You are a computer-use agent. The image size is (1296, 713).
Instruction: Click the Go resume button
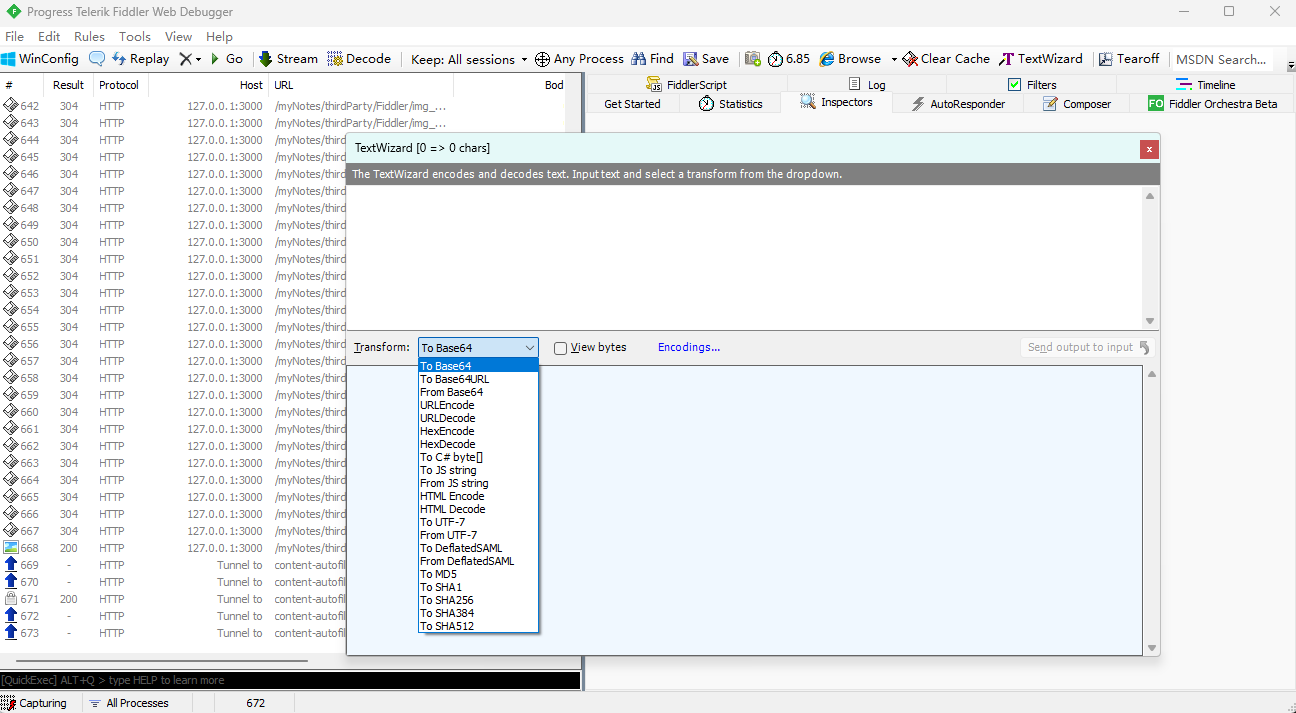coord(226,59)
